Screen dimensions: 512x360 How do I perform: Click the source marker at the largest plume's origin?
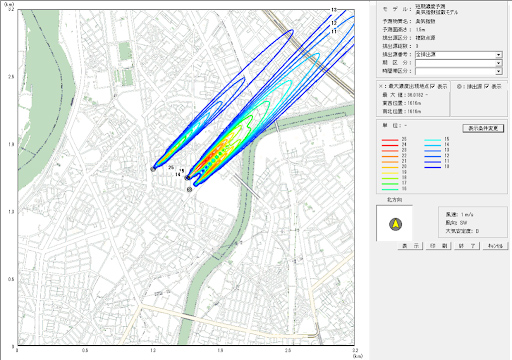(x=188, y=177)
